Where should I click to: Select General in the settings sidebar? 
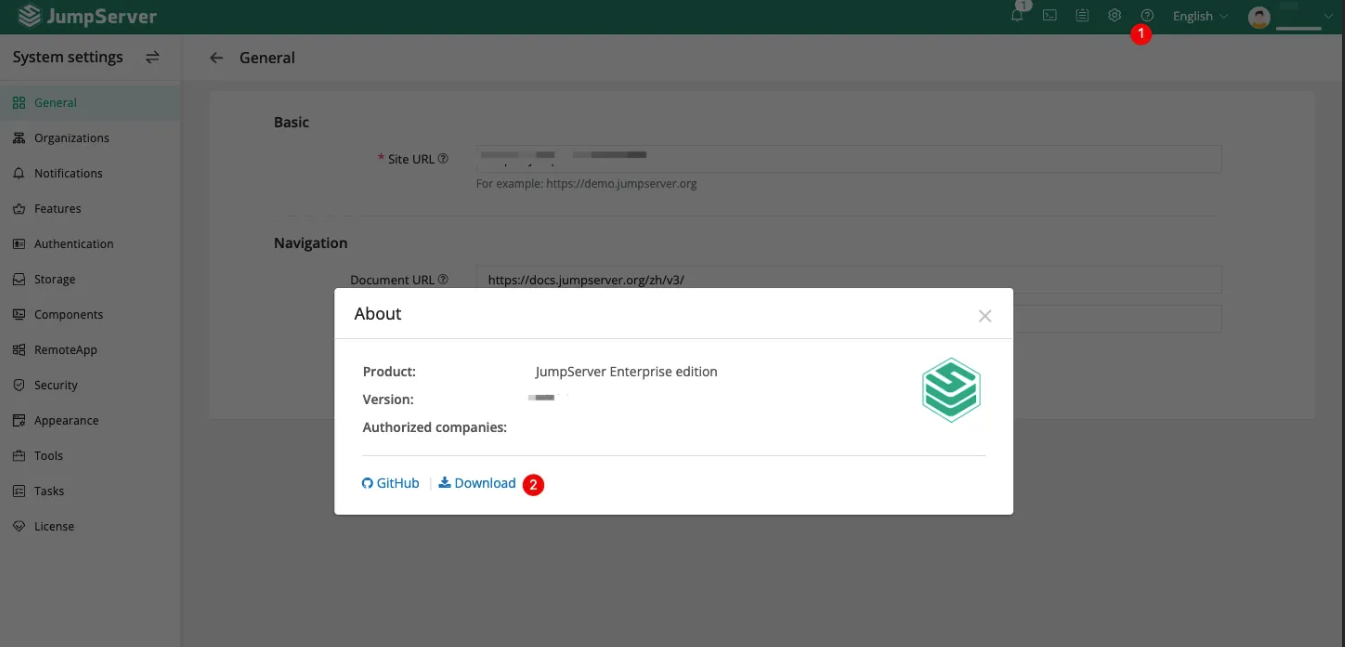(90, 102)
